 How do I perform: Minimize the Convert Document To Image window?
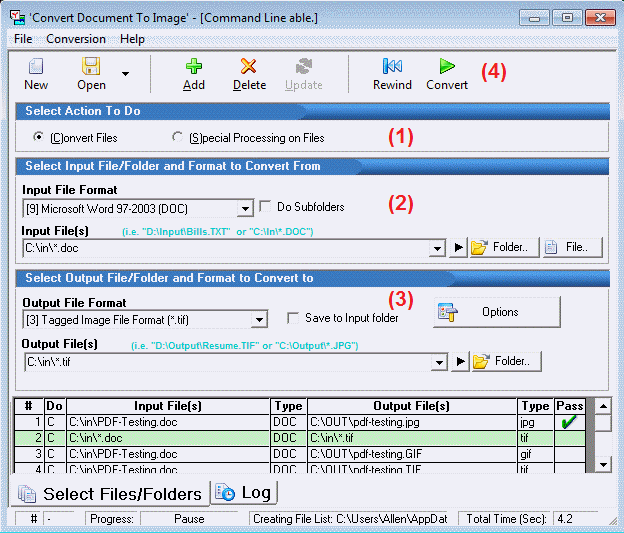pyautogui.click(x=535, y=18)
